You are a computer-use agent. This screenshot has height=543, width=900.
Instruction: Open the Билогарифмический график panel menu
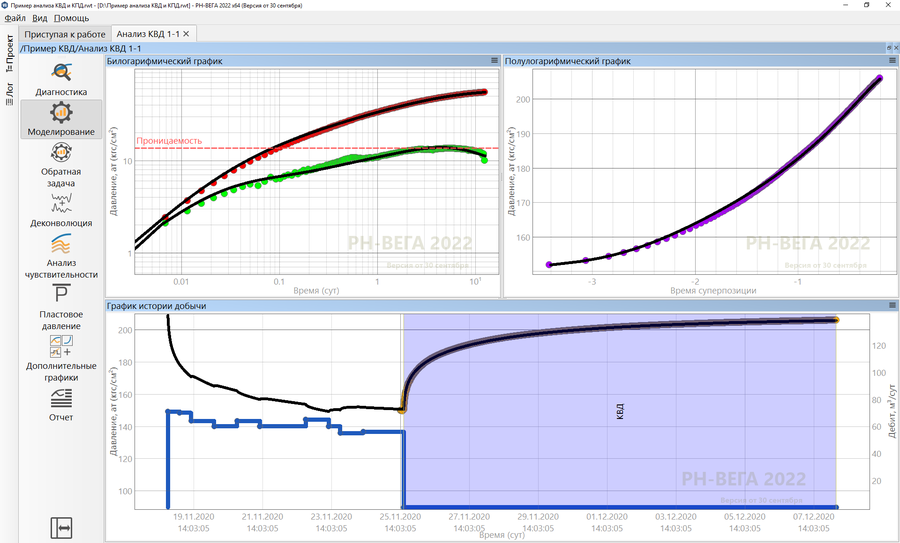pos(494,61)
